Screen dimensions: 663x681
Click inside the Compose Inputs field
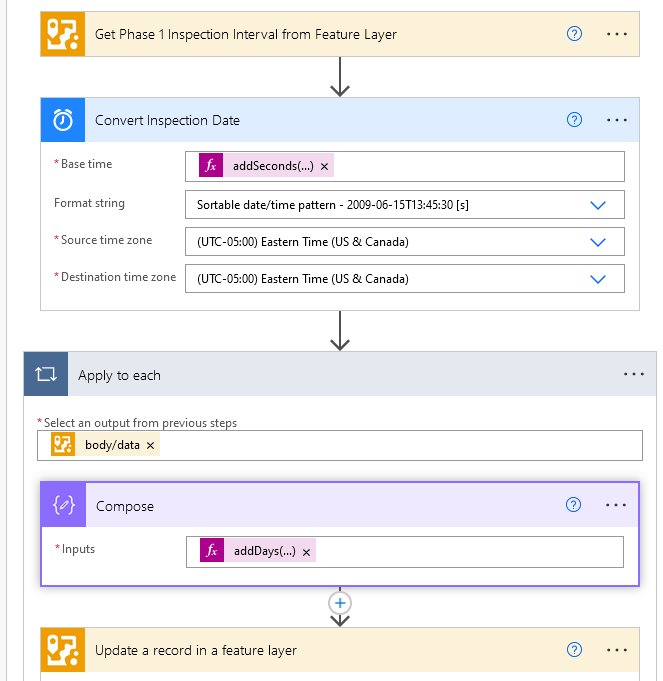(460, 552)
